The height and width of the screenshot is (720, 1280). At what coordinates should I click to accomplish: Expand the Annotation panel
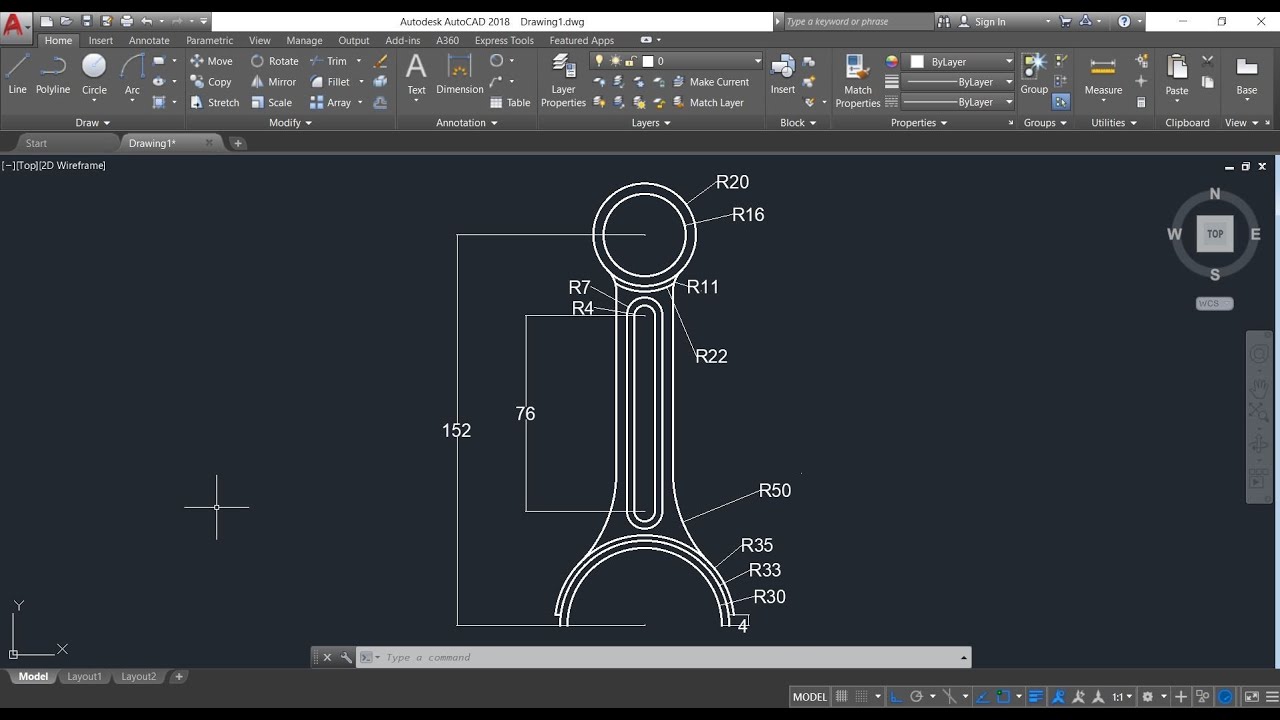466,123
